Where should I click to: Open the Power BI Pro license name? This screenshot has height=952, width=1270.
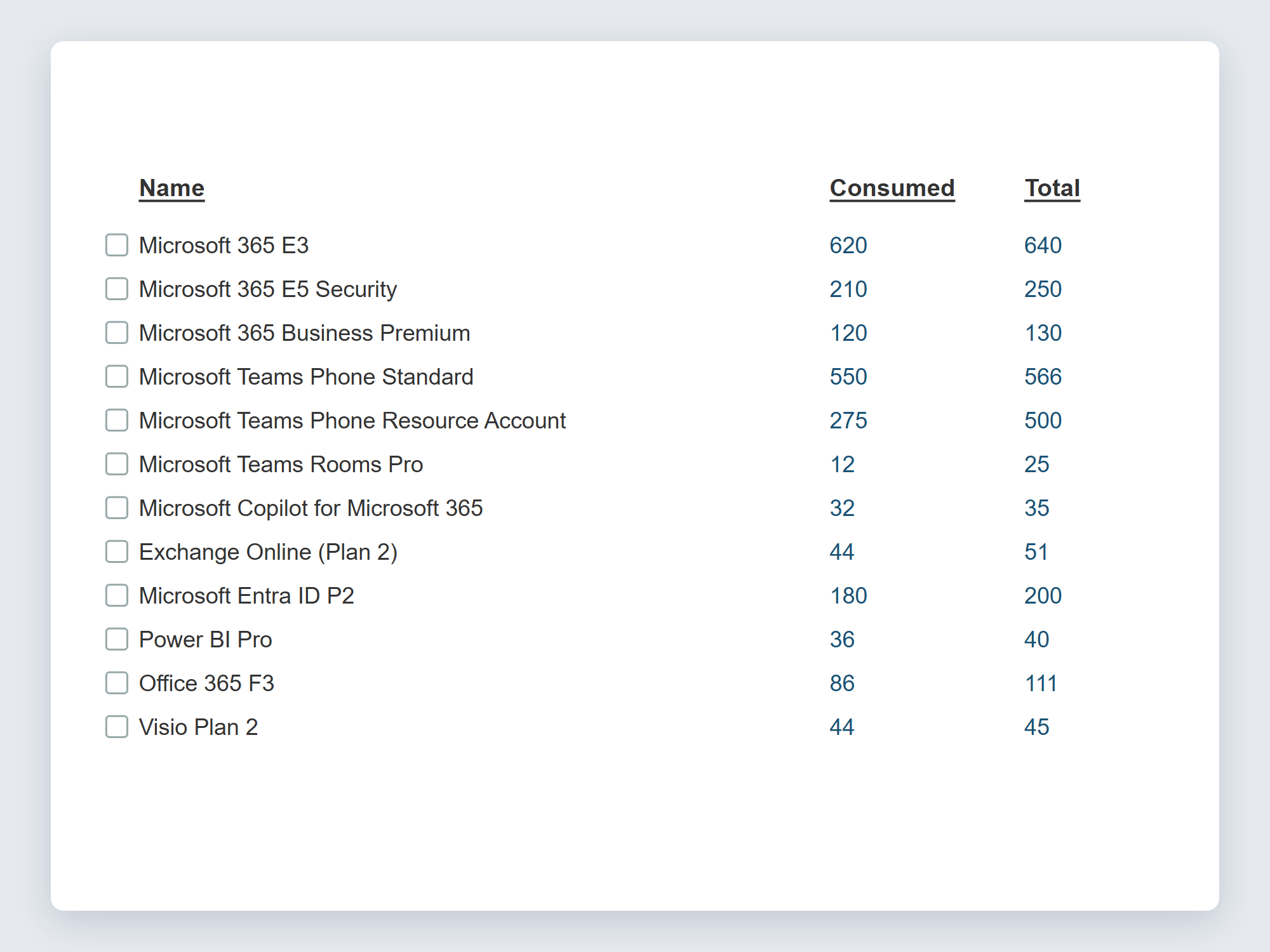[206, 640]
